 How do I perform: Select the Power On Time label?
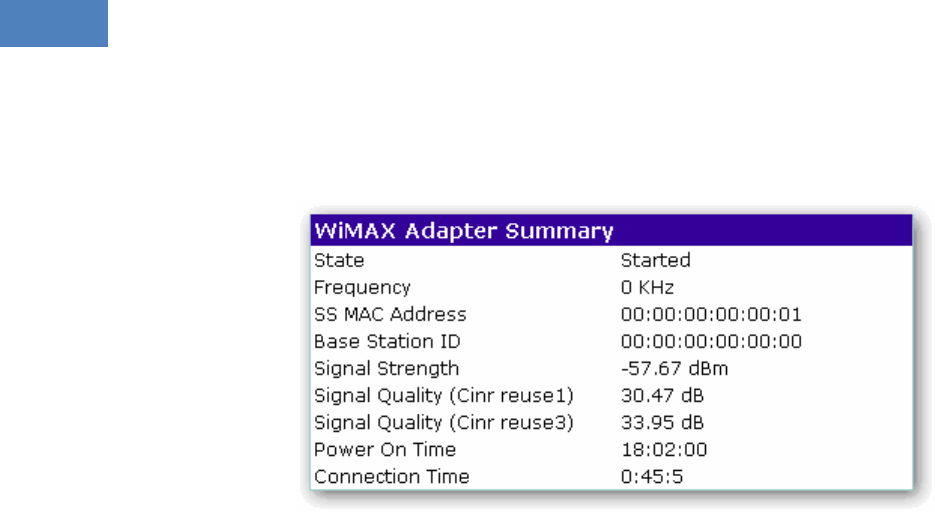tap(385, 449)
